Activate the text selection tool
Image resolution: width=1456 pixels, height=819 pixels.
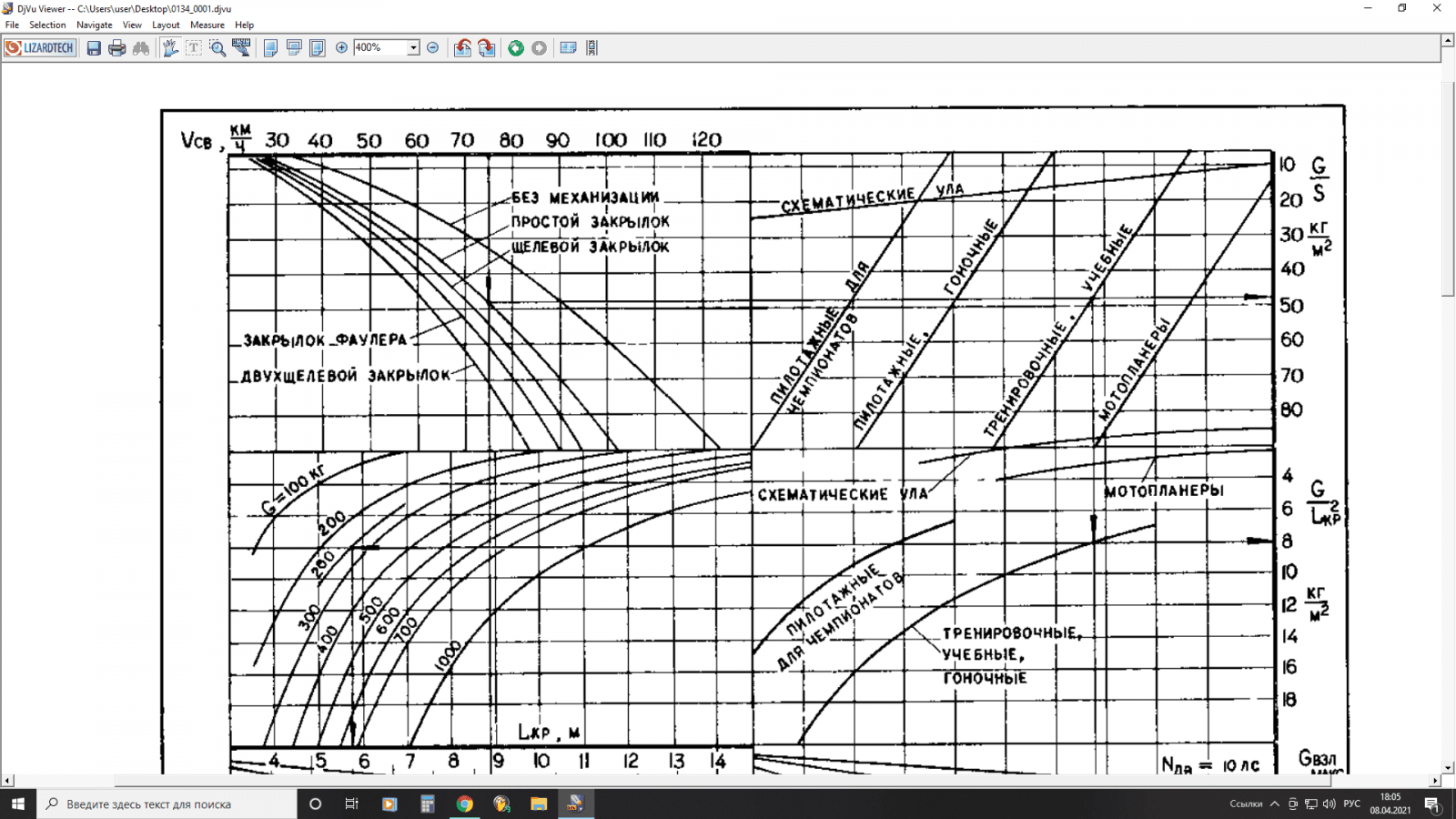click(x=194, y=48)
